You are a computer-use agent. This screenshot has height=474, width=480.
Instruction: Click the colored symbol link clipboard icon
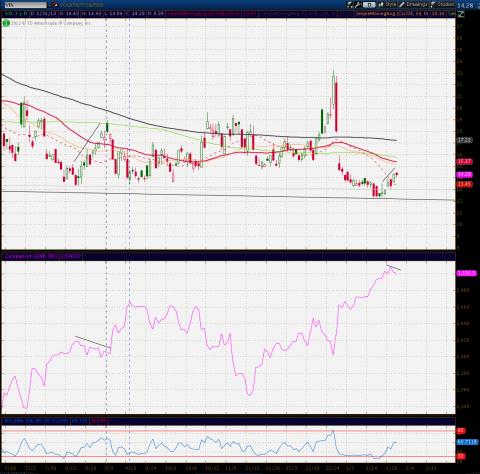pos(55,5)
